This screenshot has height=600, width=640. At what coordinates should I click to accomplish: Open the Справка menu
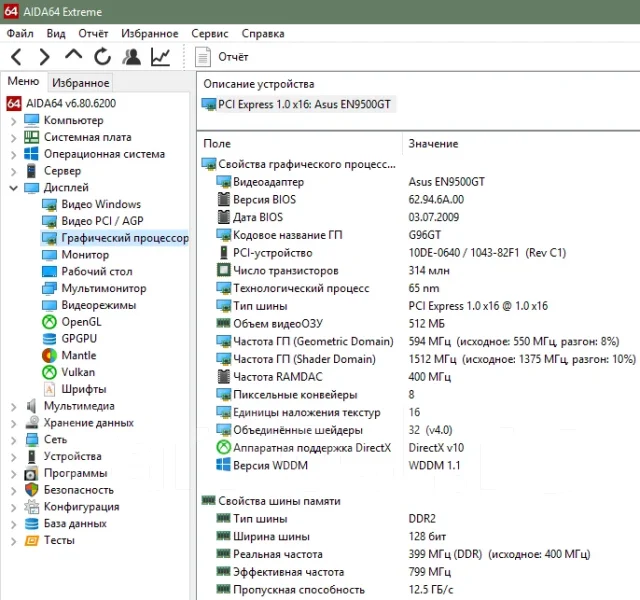point(263,33)
